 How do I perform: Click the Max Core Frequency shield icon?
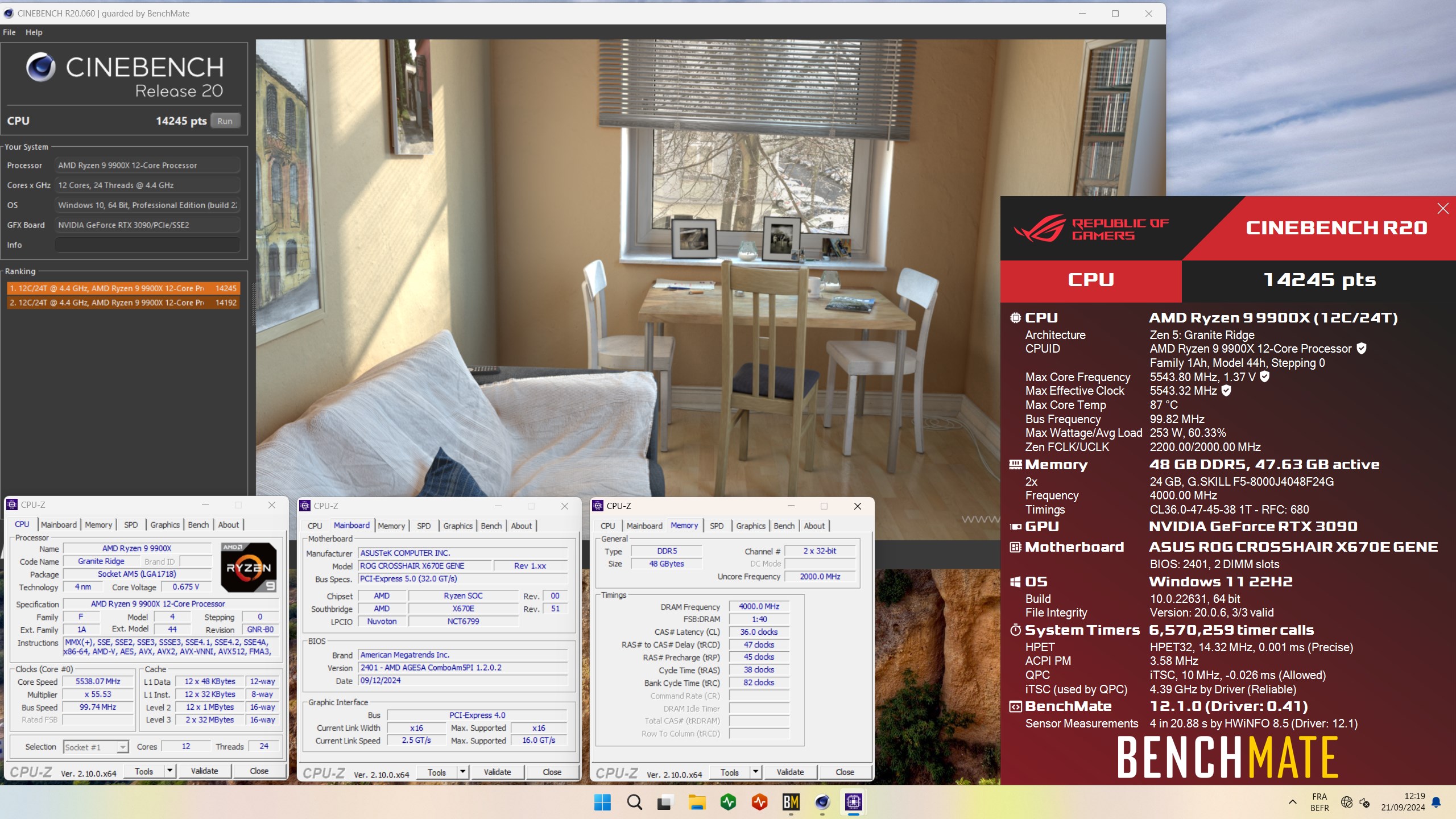pyautogui.click(x=1264, y=376)
